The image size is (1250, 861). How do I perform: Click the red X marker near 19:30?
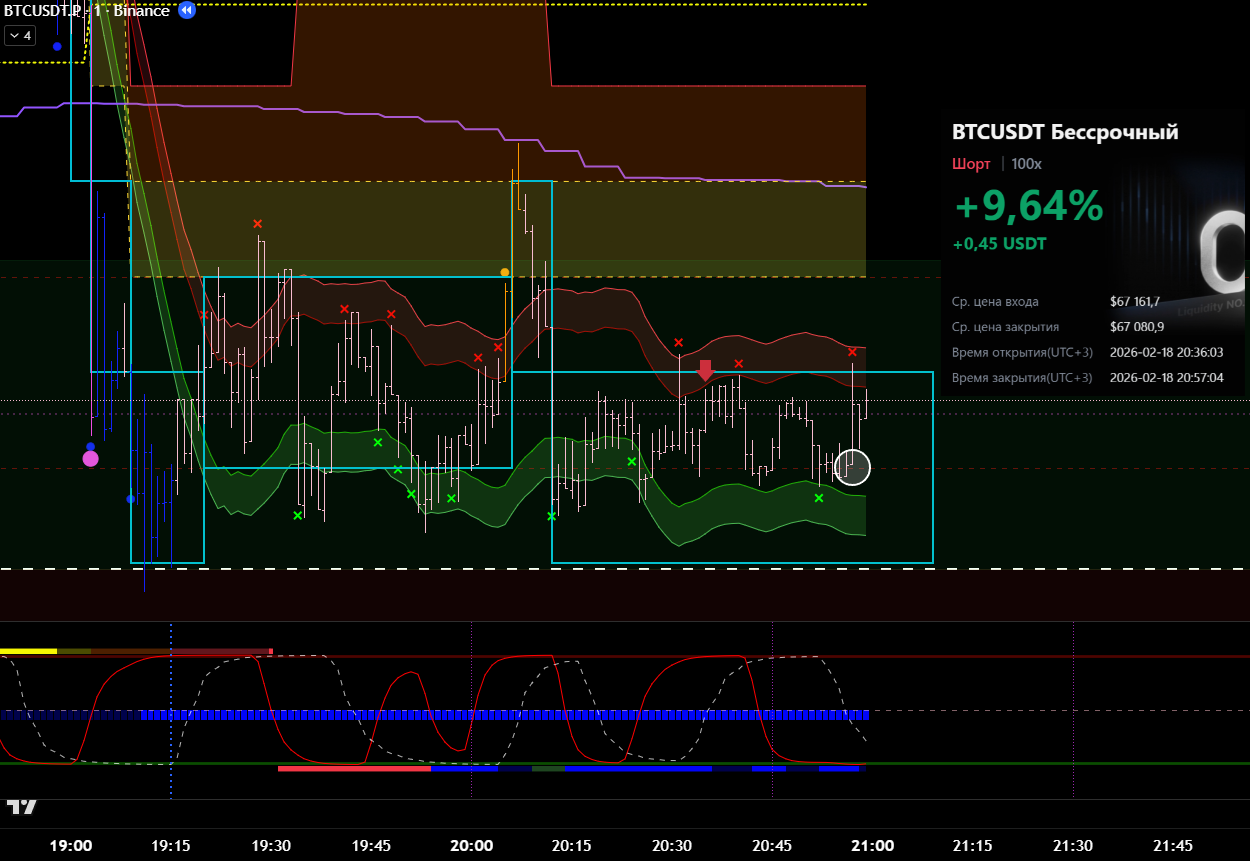(257, 224)
